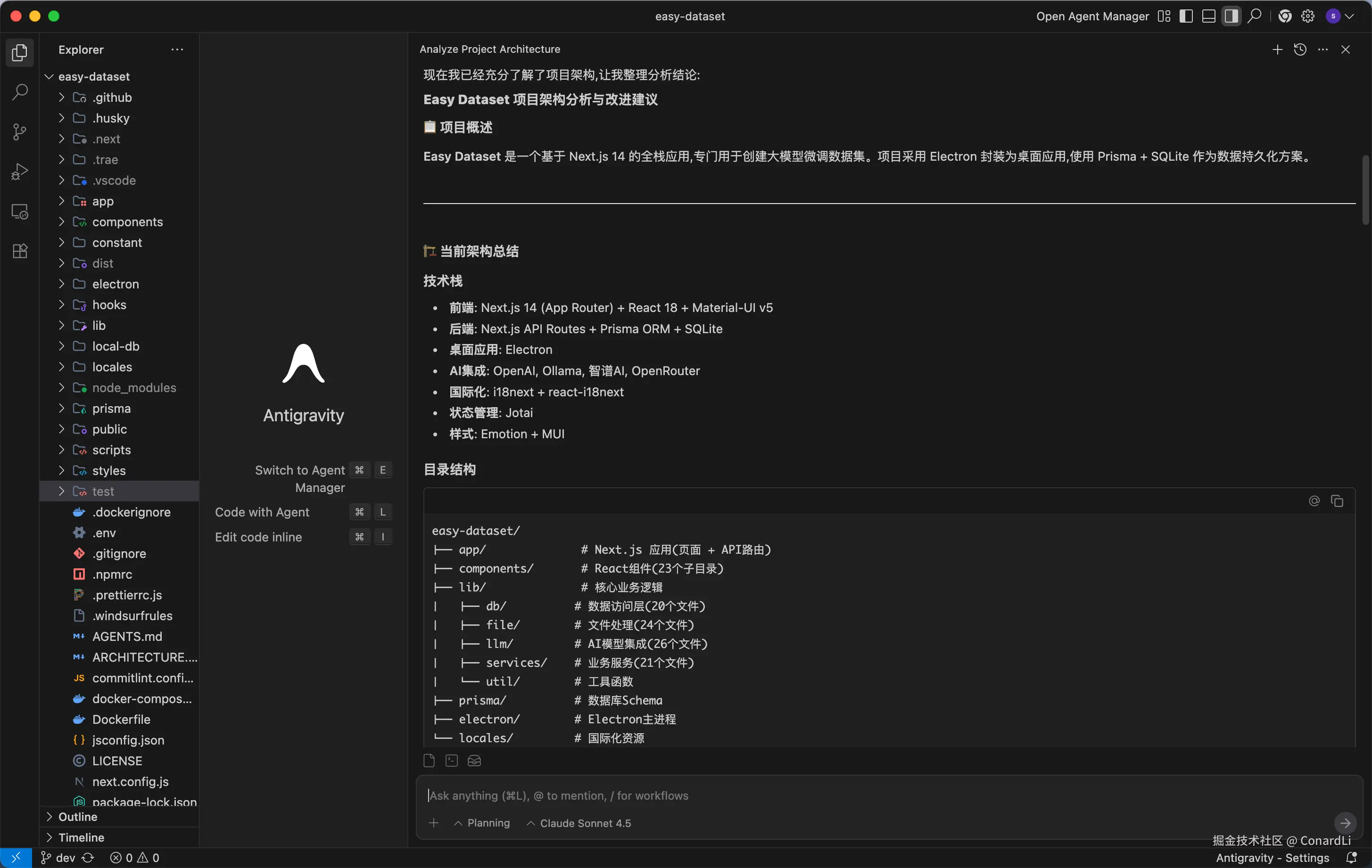Image resolution: width=1372 pixels, height=868 pixels.
Task: Expand the Outline section
Action: click(x=77, y=816)
